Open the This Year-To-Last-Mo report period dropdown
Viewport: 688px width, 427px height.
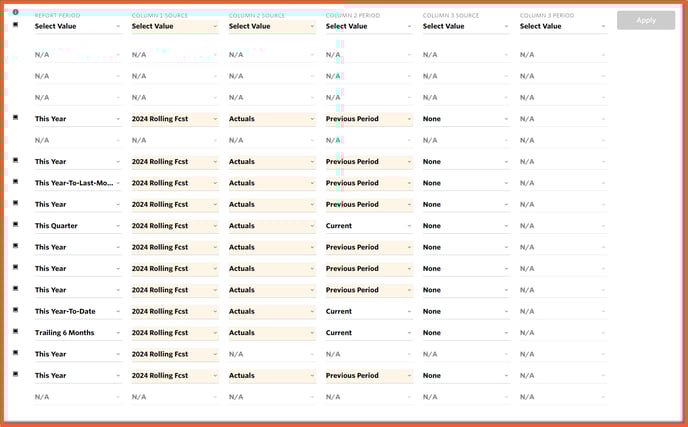pyautogui.click(x=78, y=183)
